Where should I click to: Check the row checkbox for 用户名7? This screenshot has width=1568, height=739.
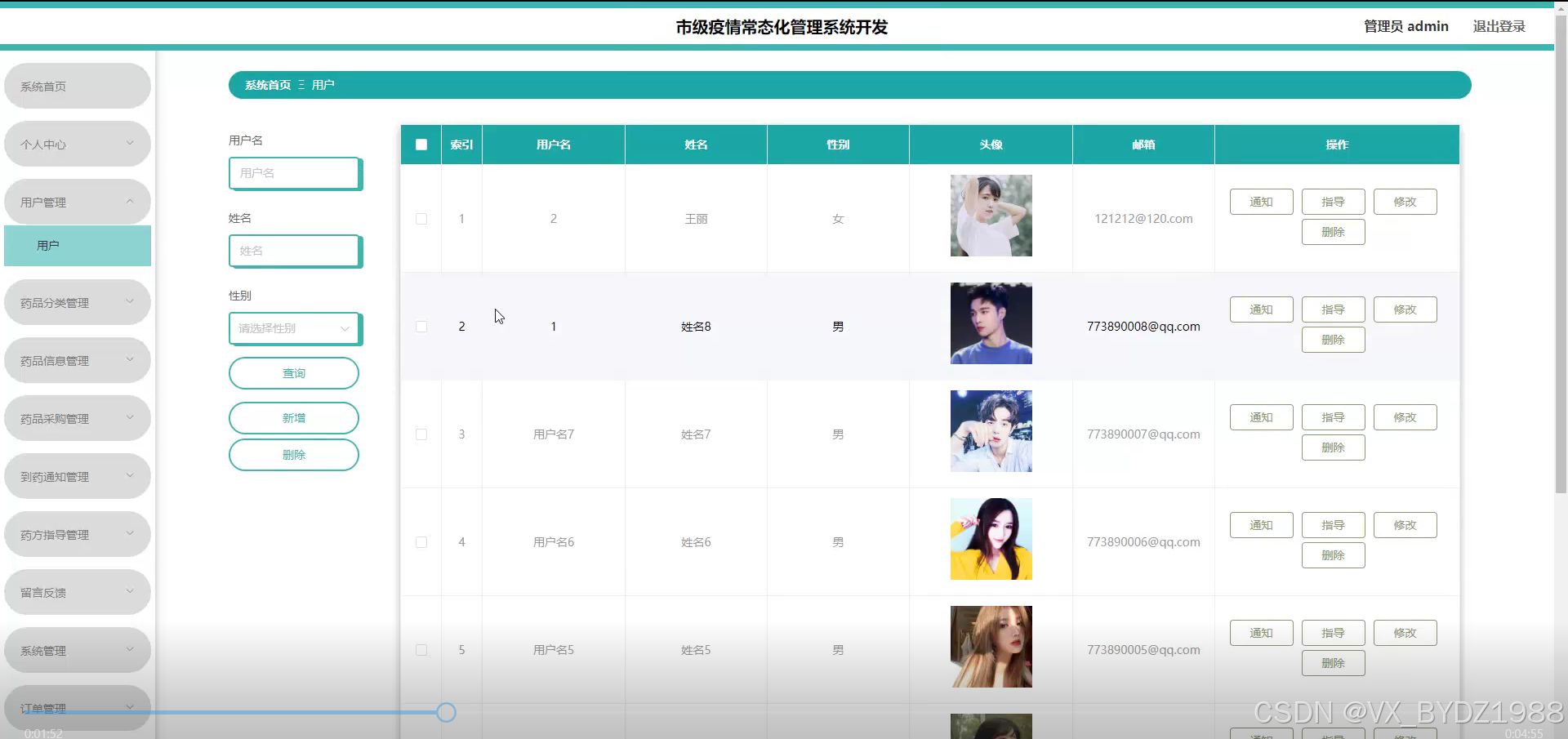pos(421,434)
